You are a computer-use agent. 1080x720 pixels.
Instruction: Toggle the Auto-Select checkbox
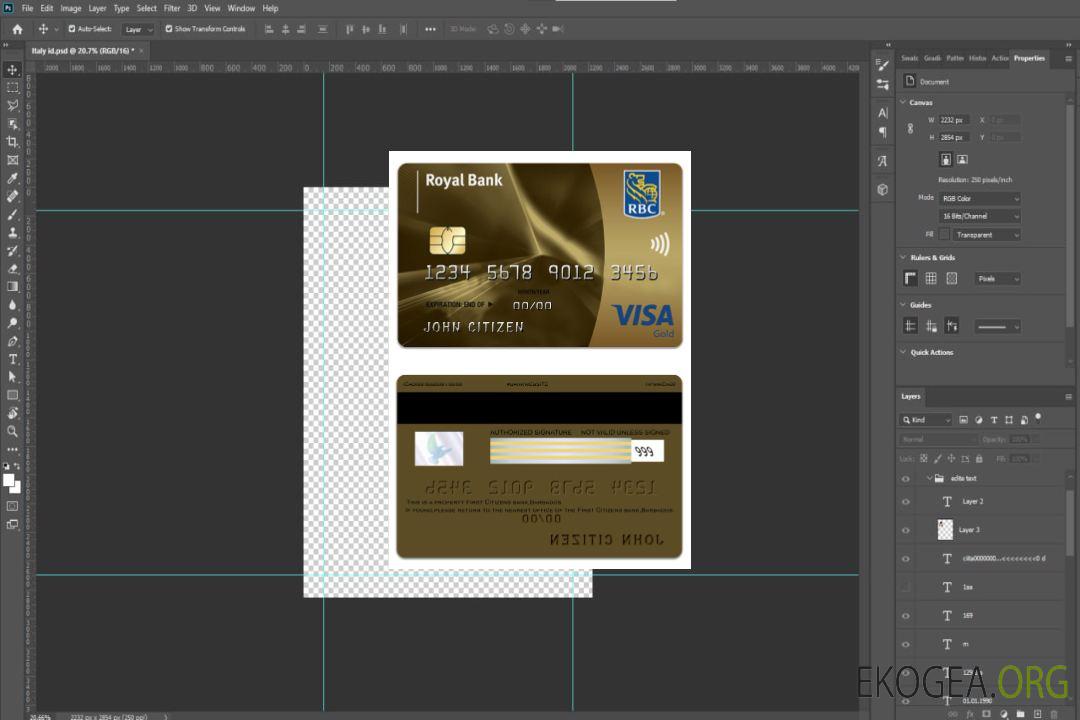(72, 29)
